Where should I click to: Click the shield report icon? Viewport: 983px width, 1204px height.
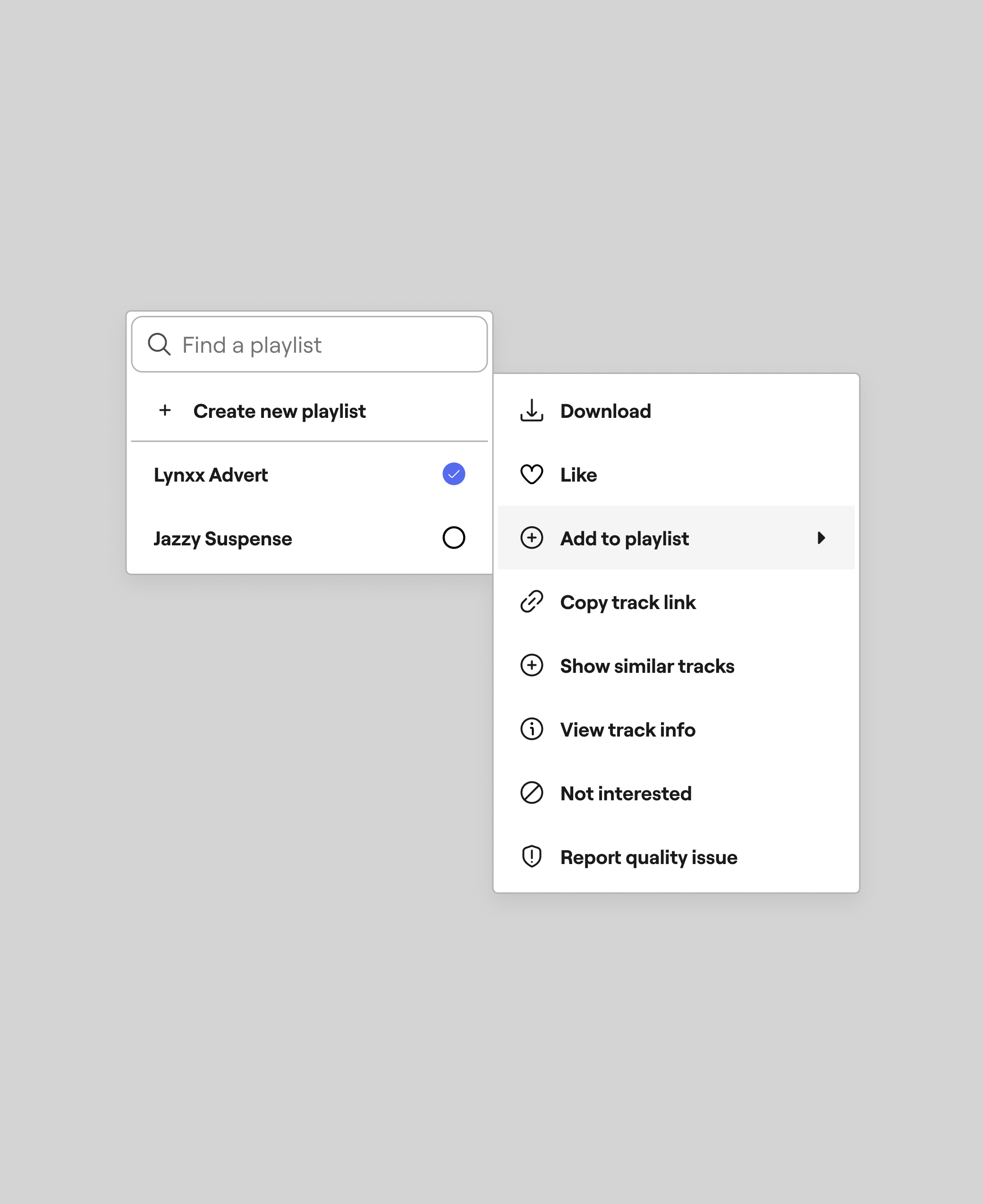point(531,857)
